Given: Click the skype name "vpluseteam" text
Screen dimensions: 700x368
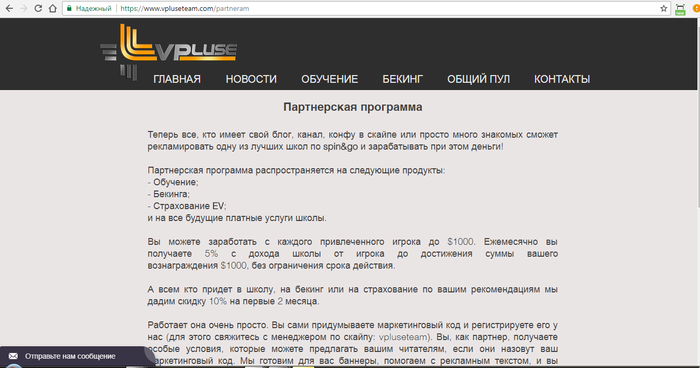Looking at the screenshot, I should [x=403, y=337].
